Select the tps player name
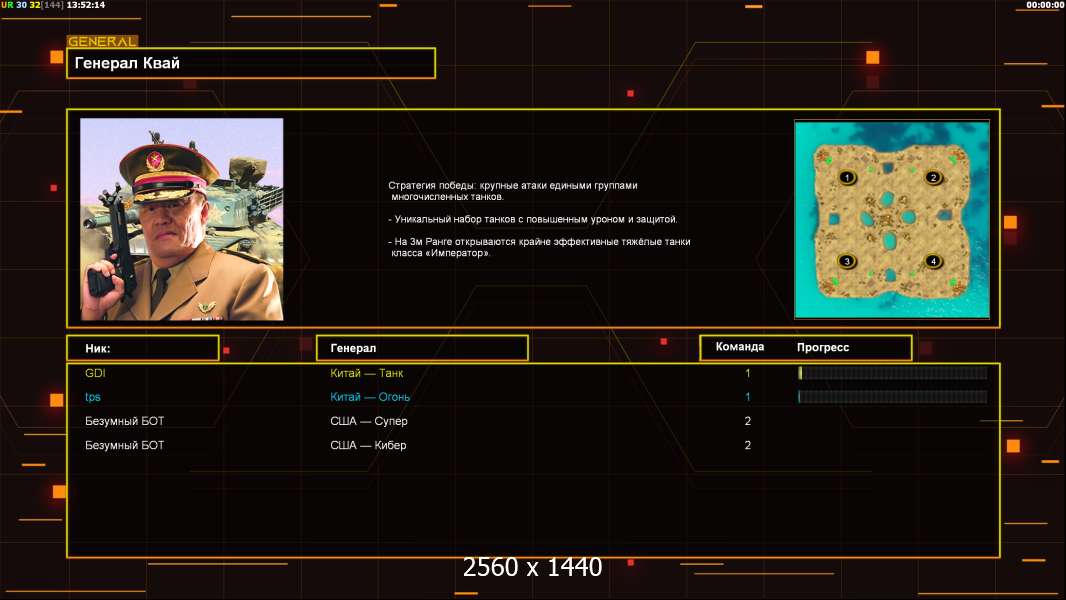Image resolution: width=1066 pixels, height=600 pixels. [93, 397]
